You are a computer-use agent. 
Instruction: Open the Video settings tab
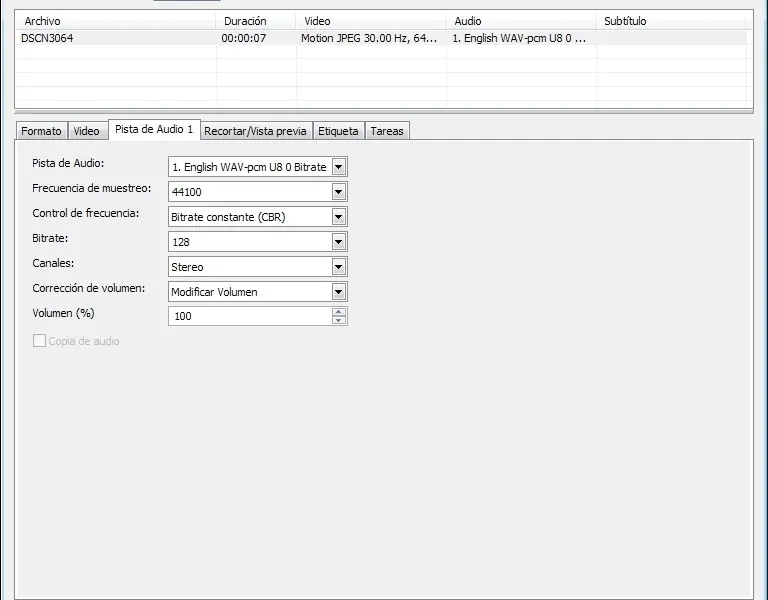[87, 131]
